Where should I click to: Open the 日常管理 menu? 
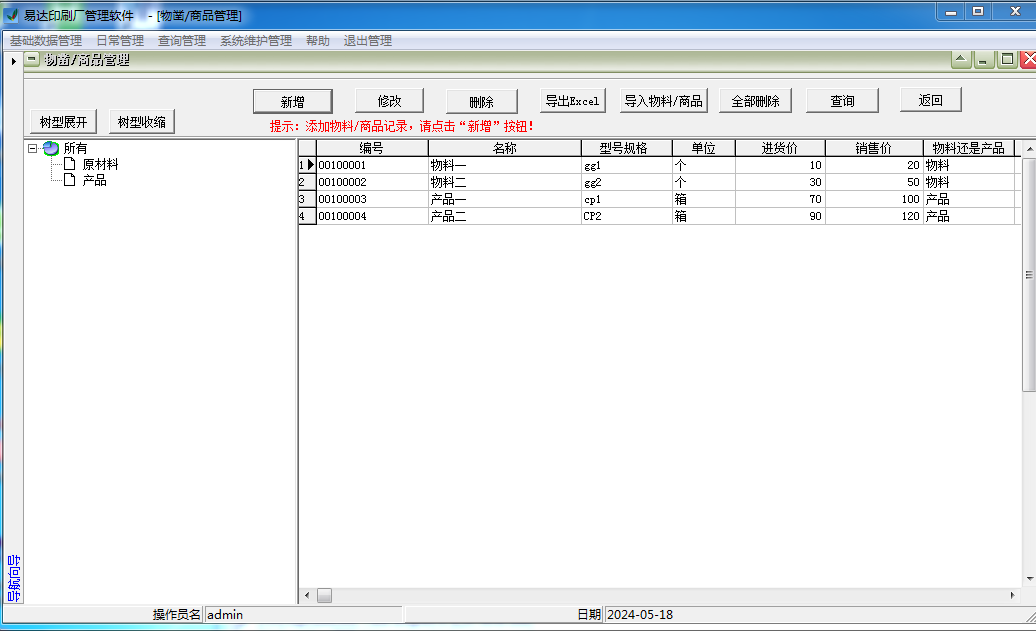coord(120,41)
